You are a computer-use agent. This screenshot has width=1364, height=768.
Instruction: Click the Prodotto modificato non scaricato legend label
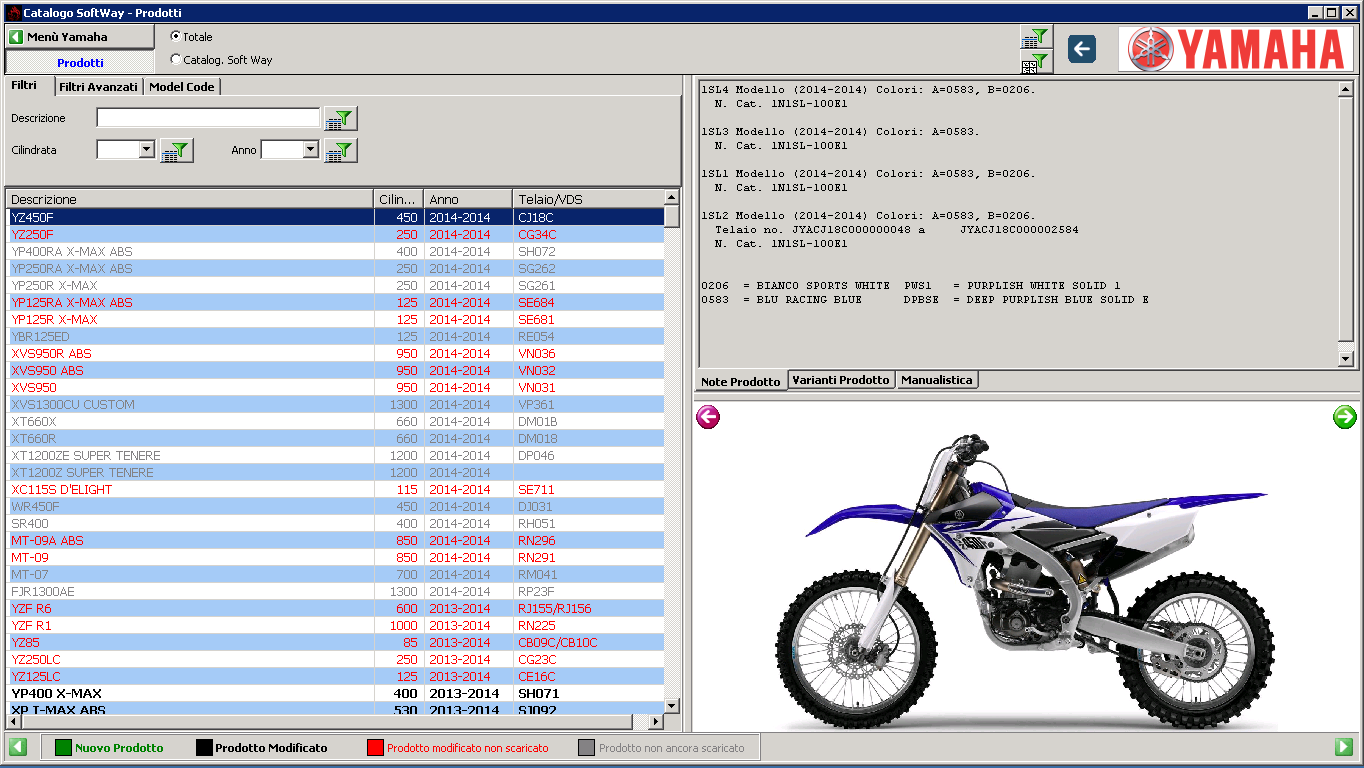point(467,748)
